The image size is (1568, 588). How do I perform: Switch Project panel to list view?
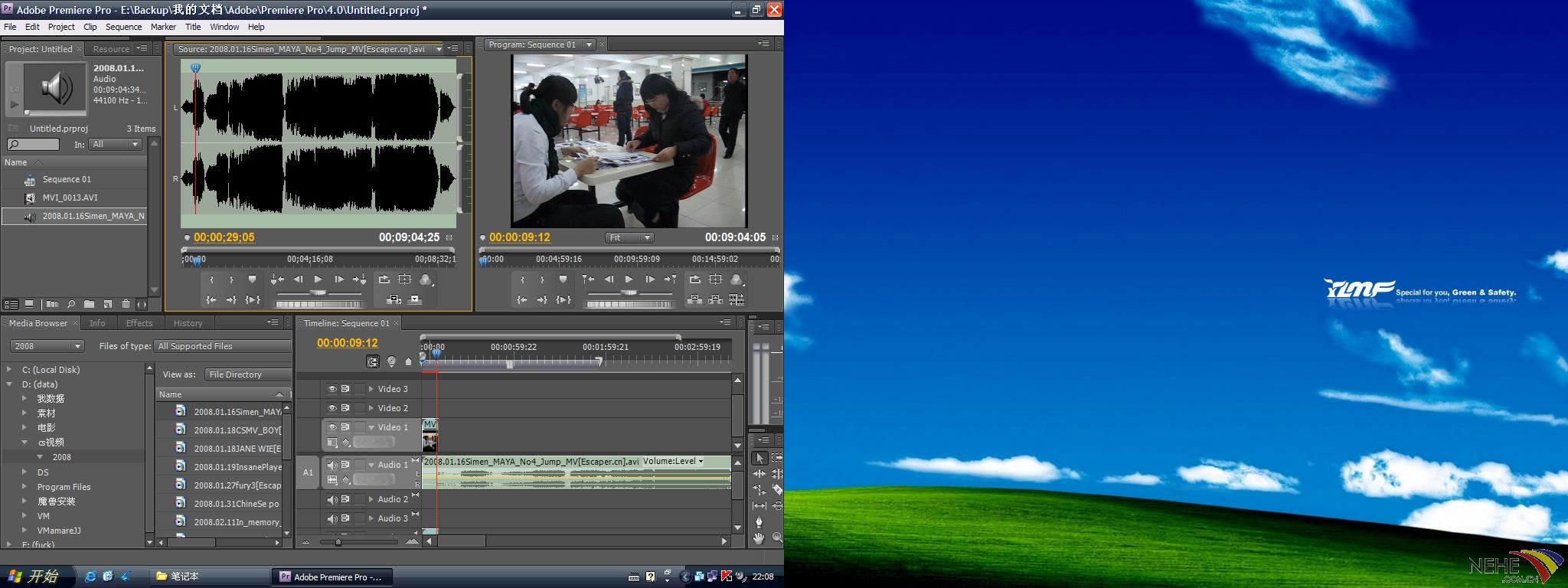pyautogui.click(x=11, y=304)
